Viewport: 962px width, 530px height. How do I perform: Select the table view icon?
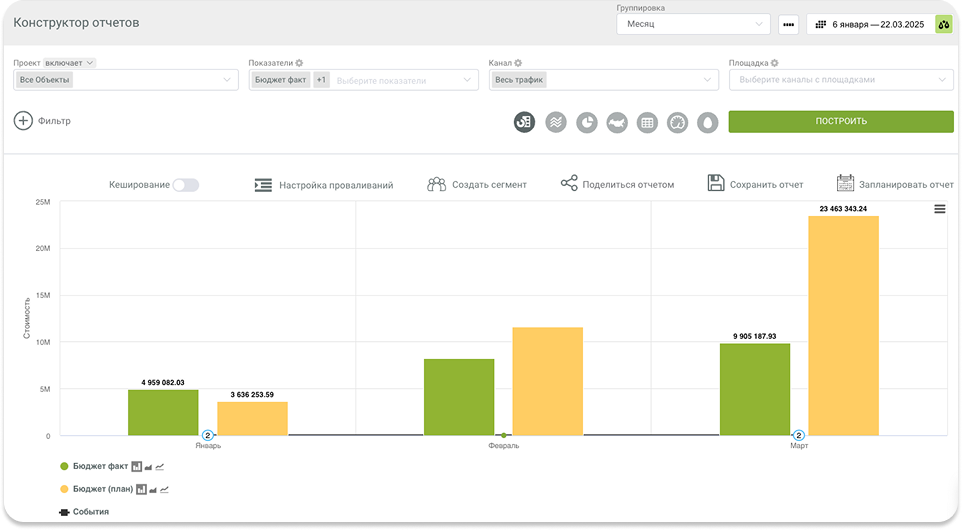pos(647,122)
